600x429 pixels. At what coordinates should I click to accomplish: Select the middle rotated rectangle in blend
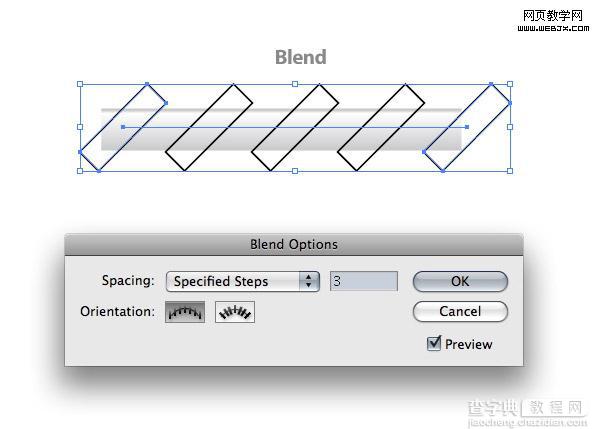(x=295, y=127)
